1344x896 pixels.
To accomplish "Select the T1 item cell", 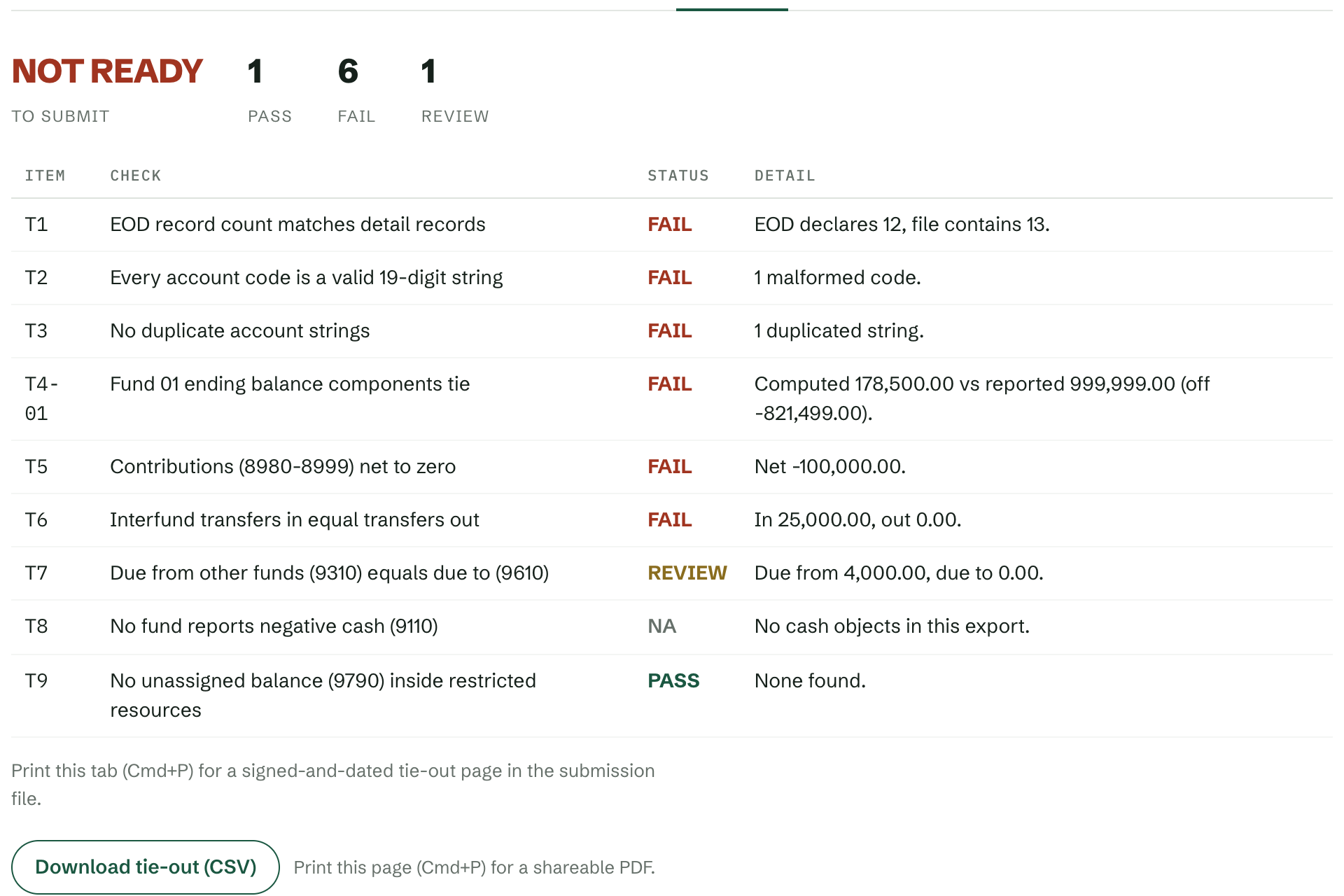I will (36, 225).
